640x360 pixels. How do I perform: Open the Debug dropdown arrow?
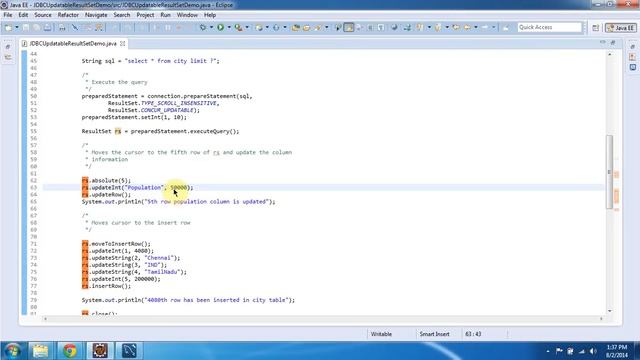tap(211, 27)
